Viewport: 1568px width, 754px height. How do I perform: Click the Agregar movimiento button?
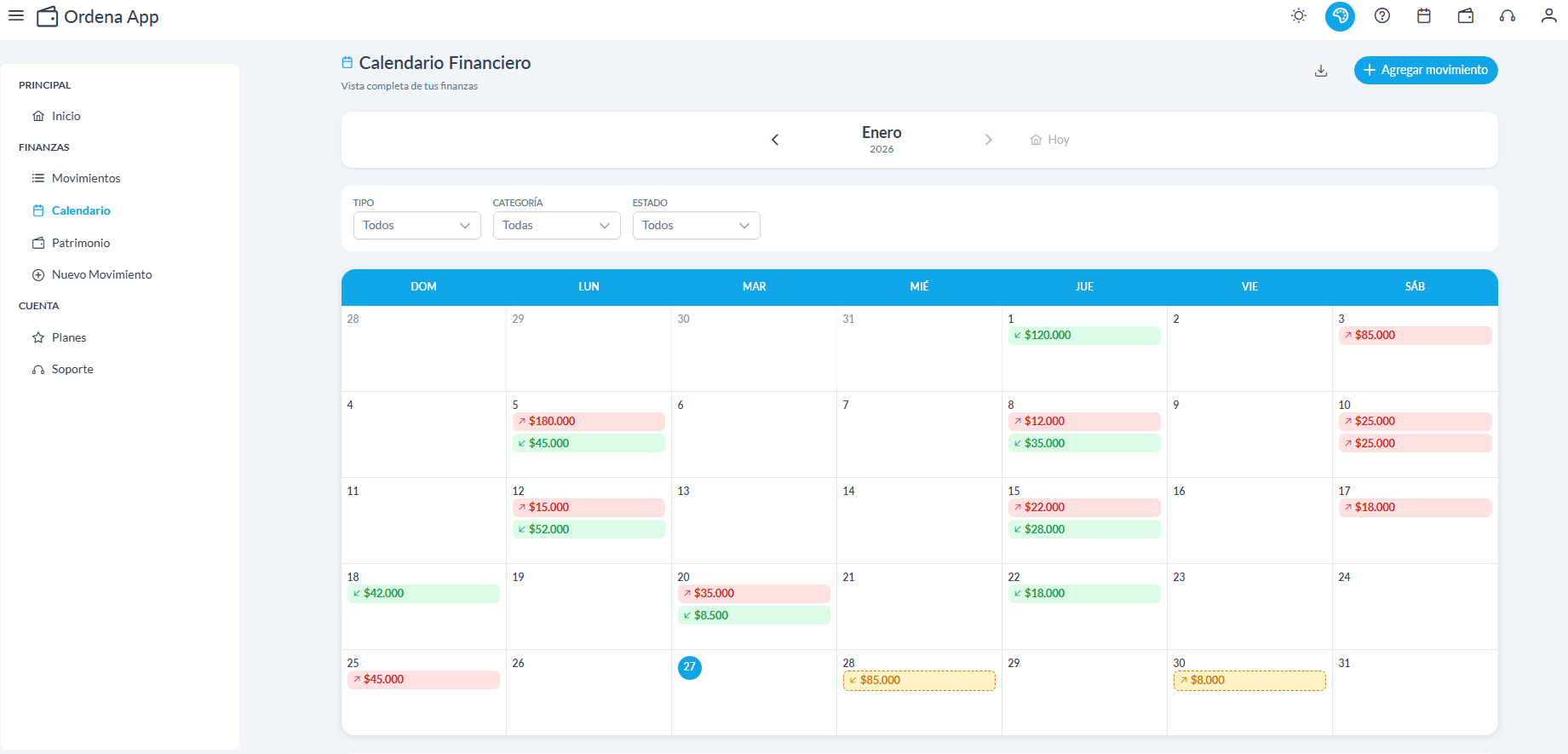click(1425, 70)
